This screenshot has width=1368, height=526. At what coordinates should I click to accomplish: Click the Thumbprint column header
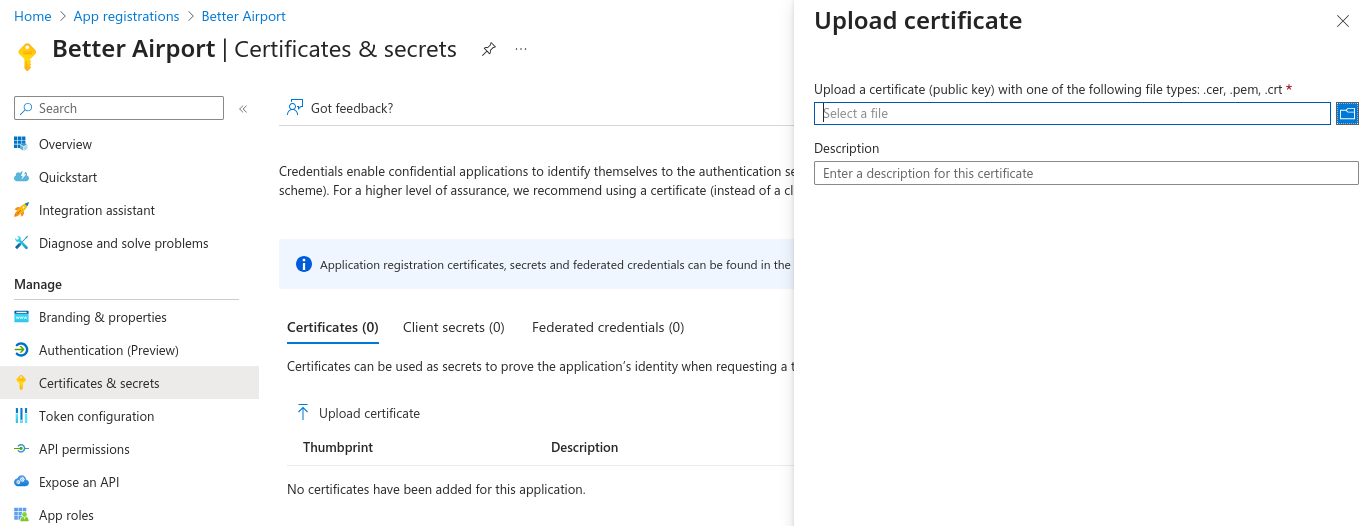(338, 447)
